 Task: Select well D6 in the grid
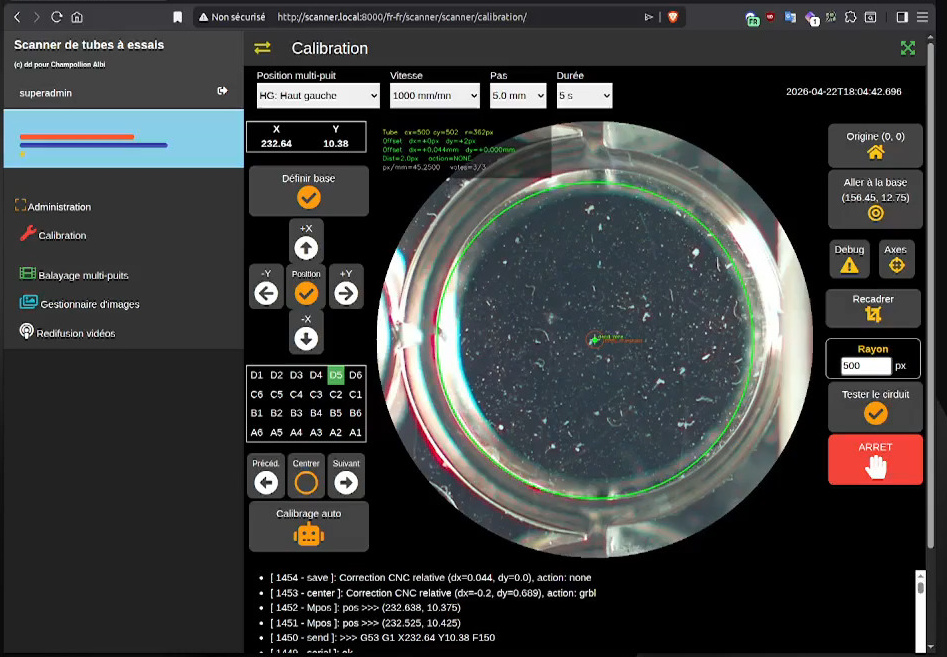(356, 375)
